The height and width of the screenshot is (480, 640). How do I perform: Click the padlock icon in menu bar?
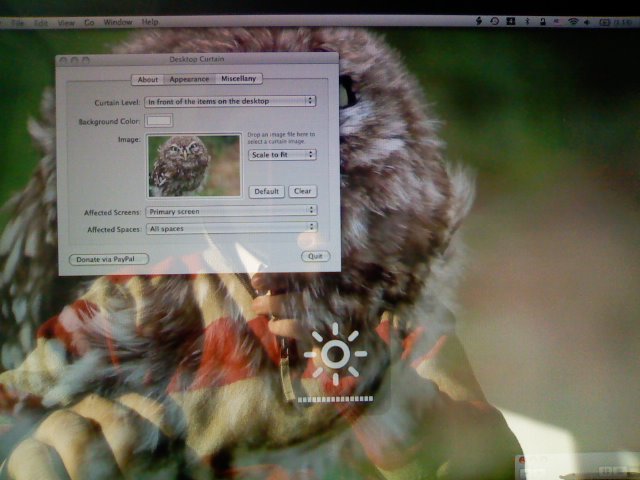click(x=542, y=22)
